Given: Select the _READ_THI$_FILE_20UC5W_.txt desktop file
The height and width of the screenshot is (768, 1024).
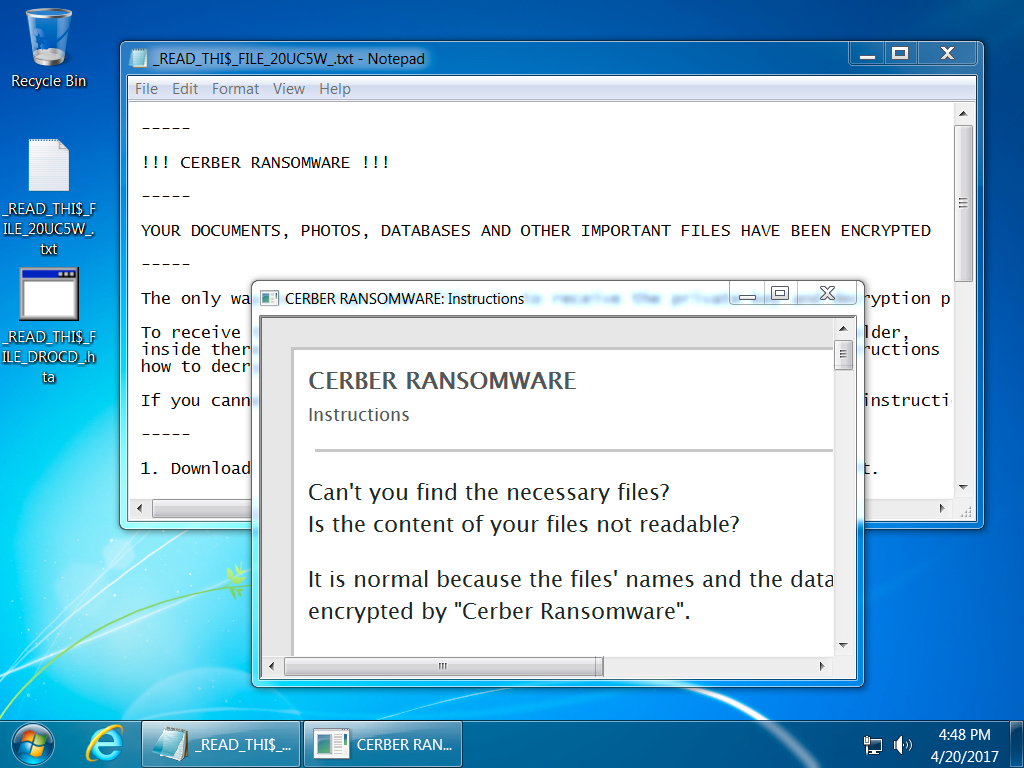Looking at the screenshot, I should coord(48,197).
